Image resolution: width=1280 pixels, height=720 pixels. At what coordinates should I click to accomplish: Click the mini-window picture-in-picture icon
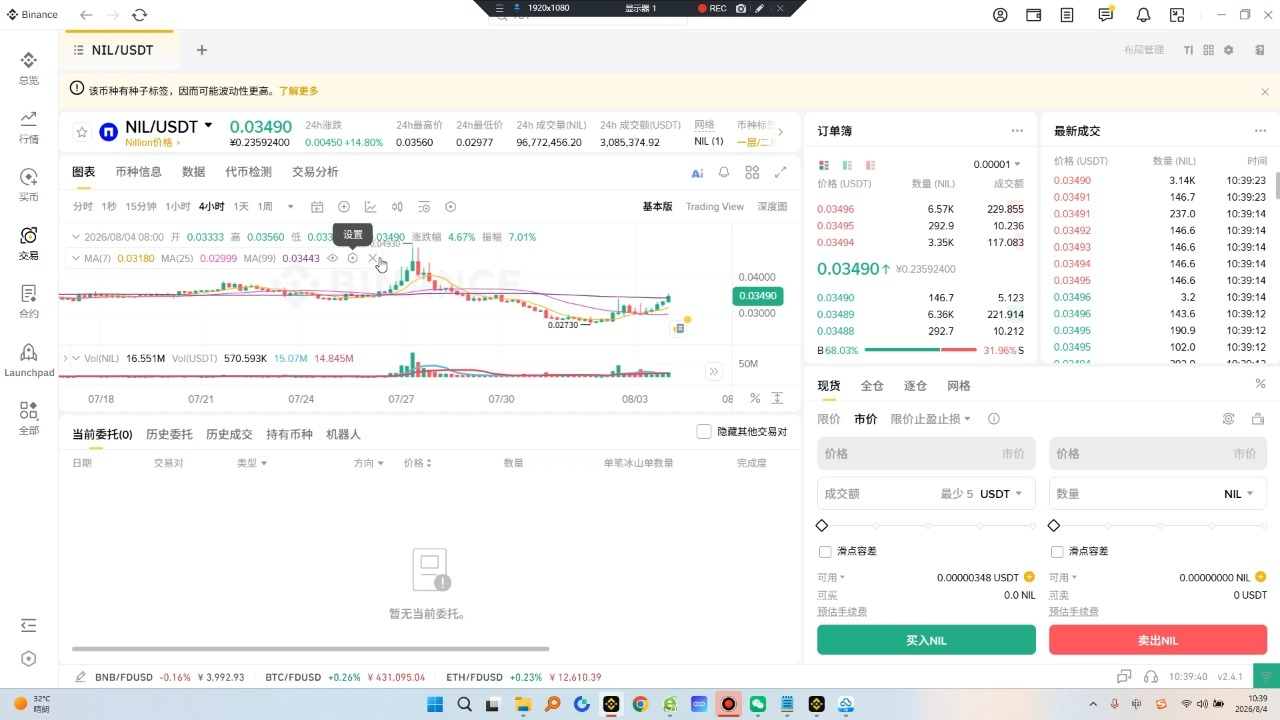pos(1177,15)
